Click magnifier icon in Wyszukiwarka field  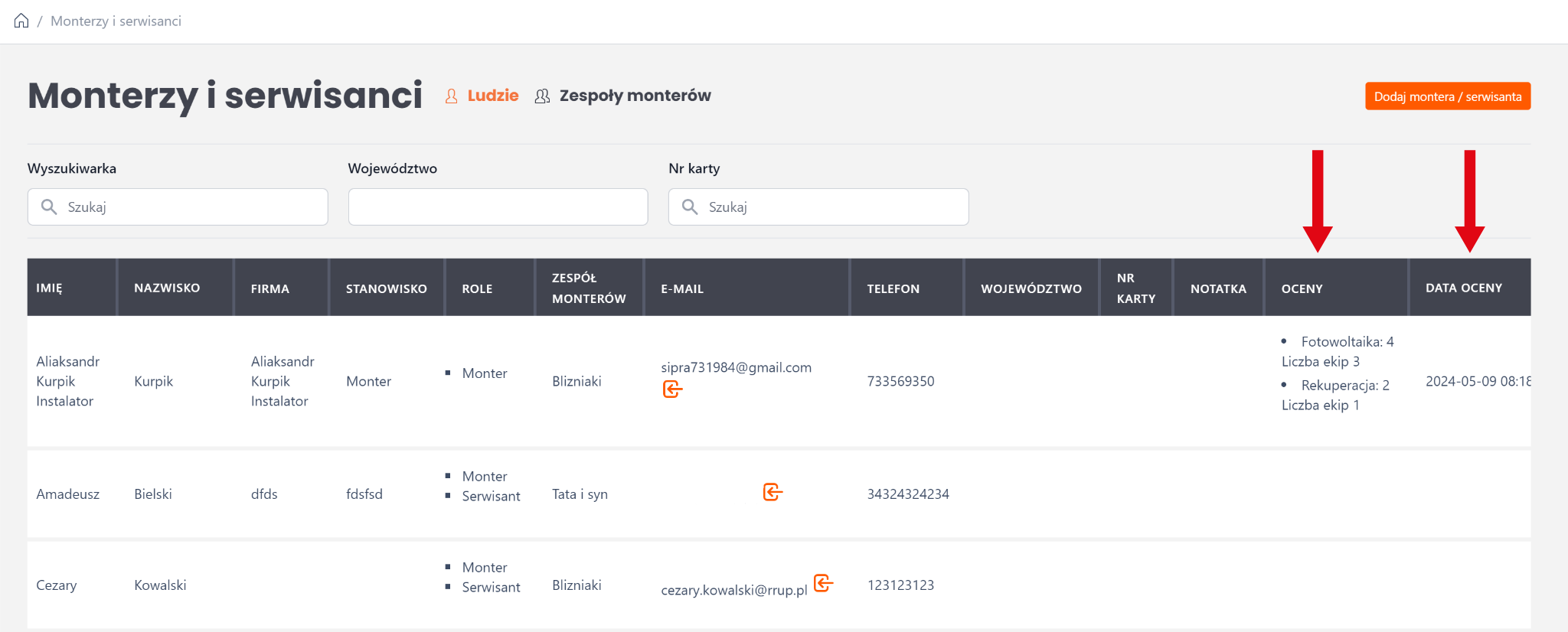click(x=49, y=207)
